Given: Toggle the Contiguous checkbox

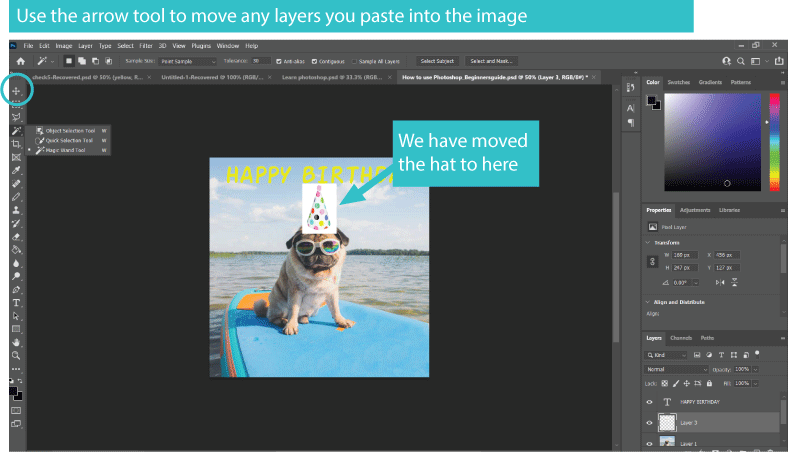Looking at the screenshot, I should [315, 61].
